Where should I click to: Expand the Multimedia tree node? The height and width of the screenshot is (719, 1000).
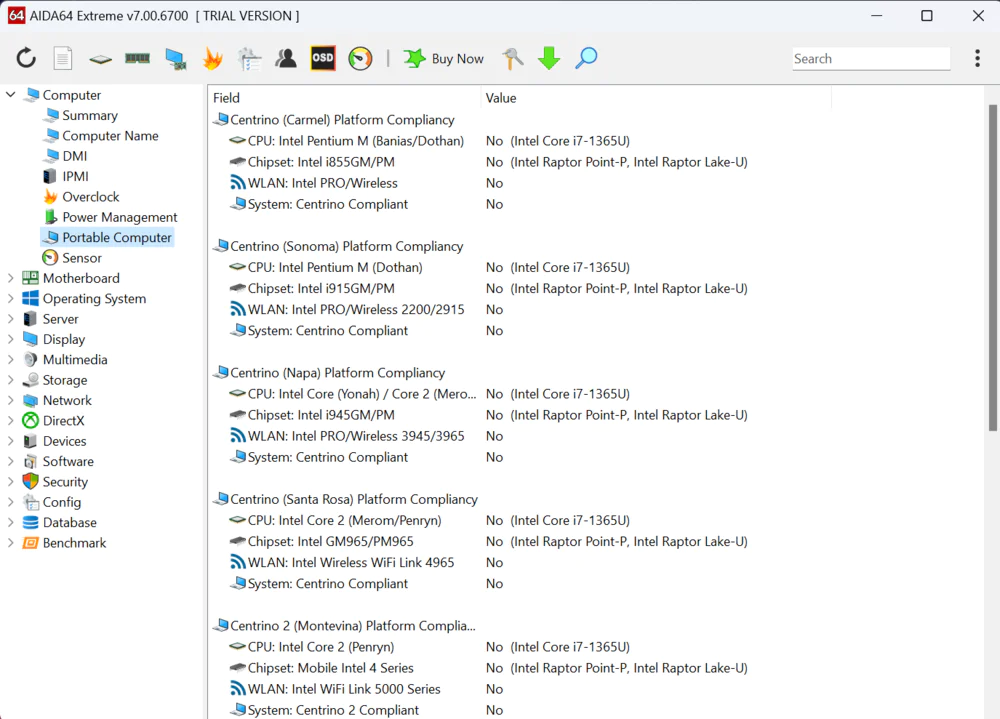10,360
